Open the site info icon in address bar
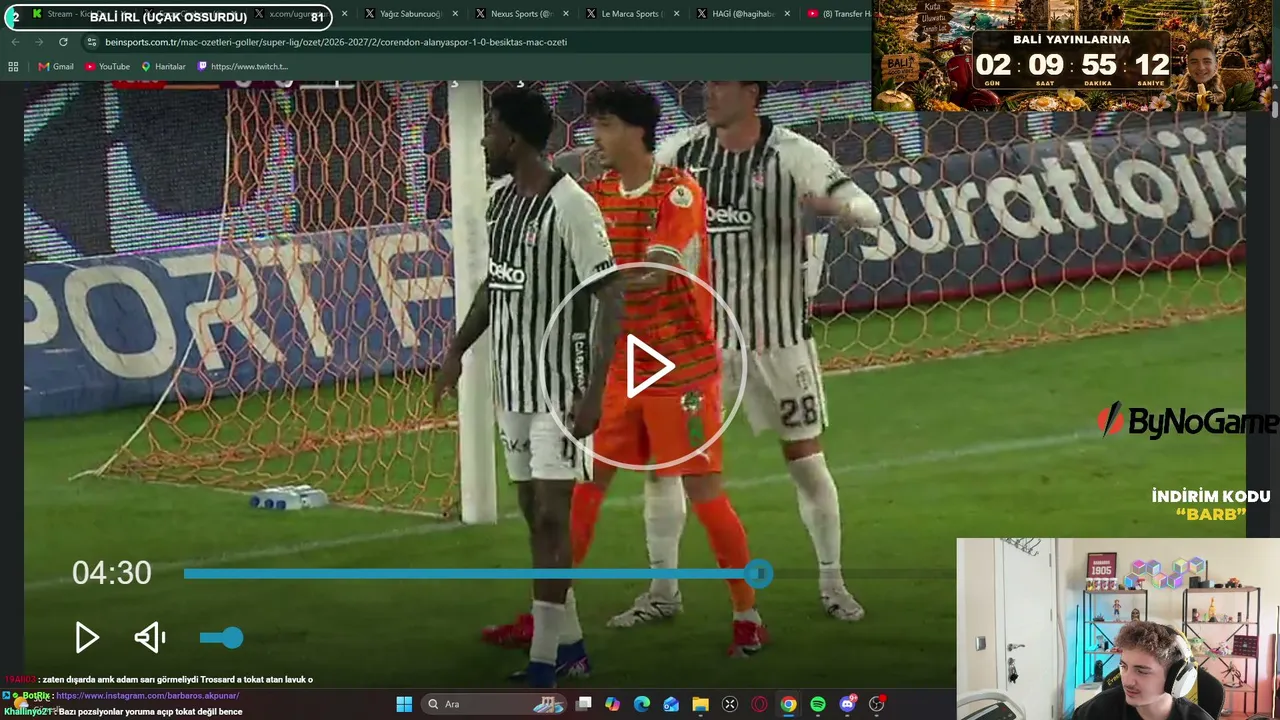The image size is (1280, 720). [92, 42]
